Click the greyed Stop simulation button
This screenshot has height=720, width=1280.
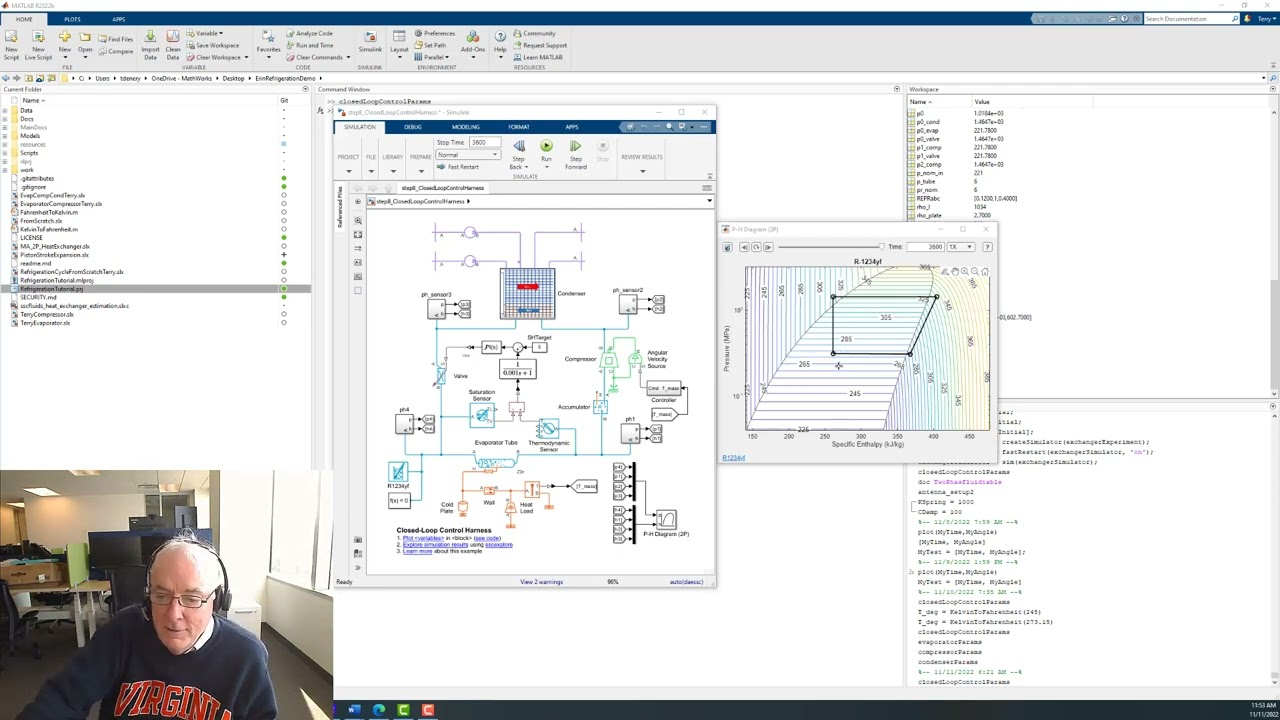click(602, 146)
